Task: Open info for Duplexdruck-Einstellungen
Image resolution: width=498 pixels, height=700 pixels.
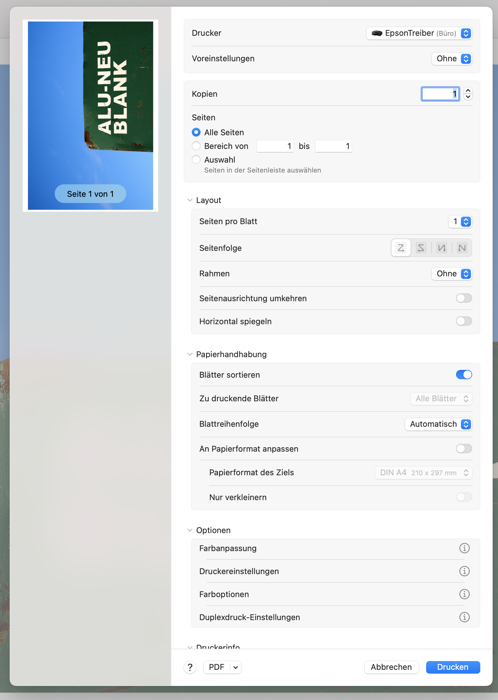Action: 464,617
